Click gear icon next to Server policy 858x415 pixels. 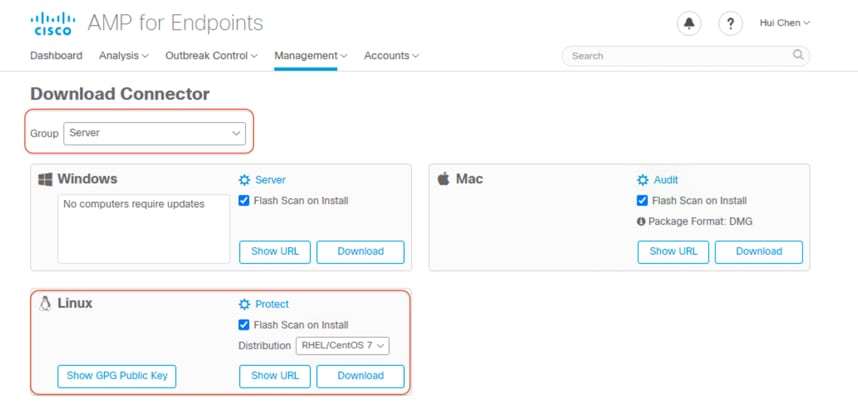click(x=244, y=180)
